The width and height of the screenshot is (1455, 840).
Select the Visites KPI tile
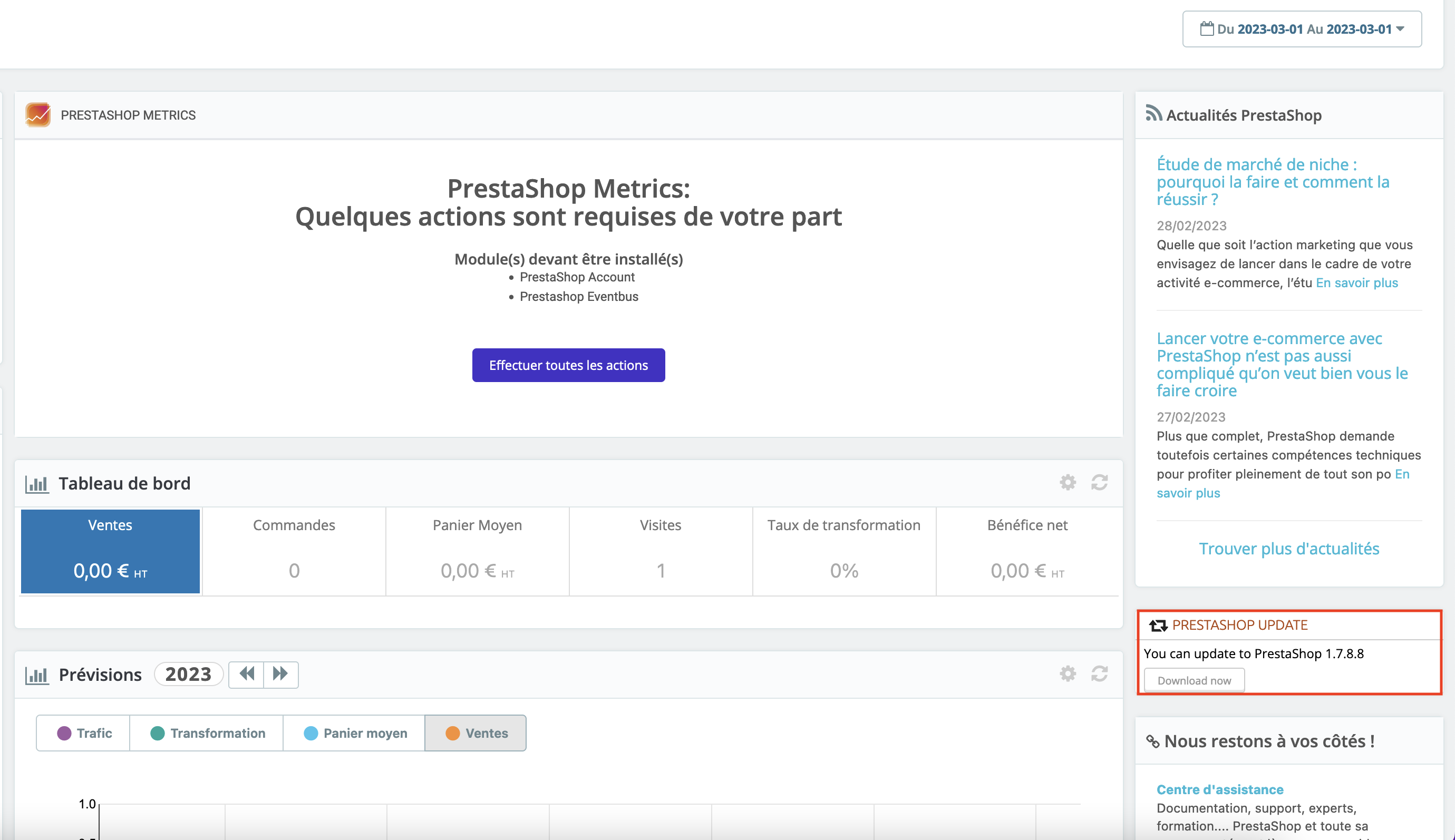click(661, 551)
